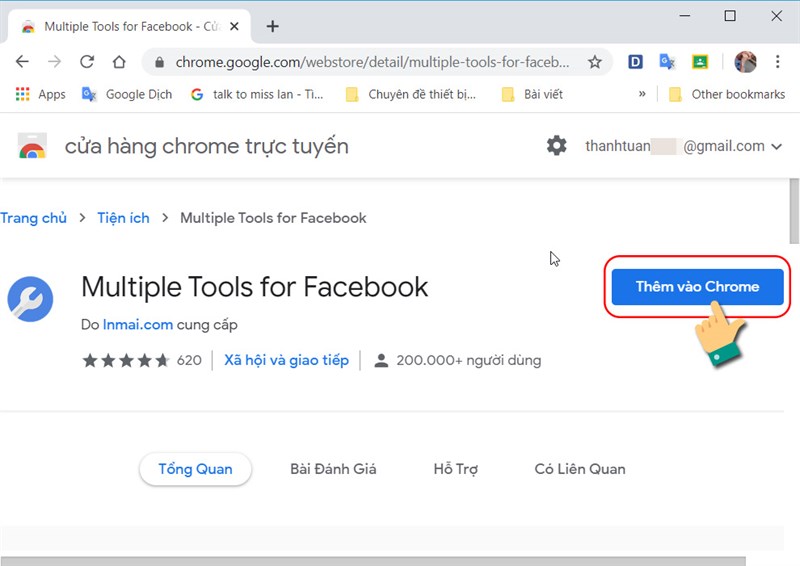Go to Trang chủ breadcrumb

coord(33,218)
